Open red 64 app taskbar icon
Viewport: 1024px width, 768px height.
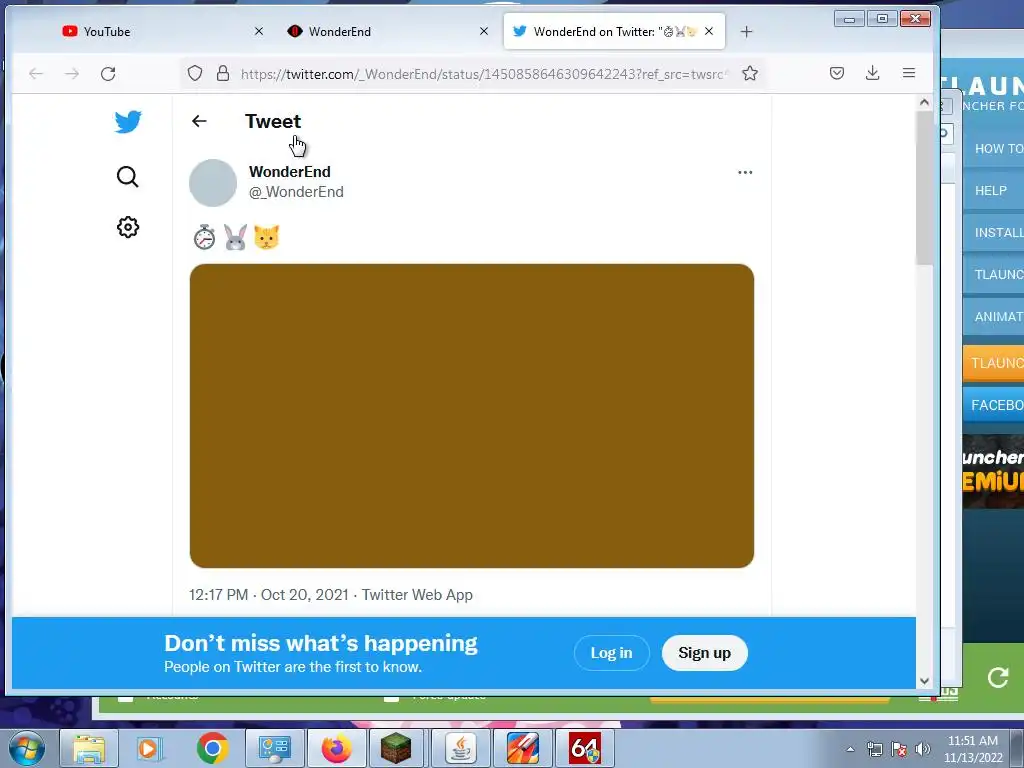[584, 748]
